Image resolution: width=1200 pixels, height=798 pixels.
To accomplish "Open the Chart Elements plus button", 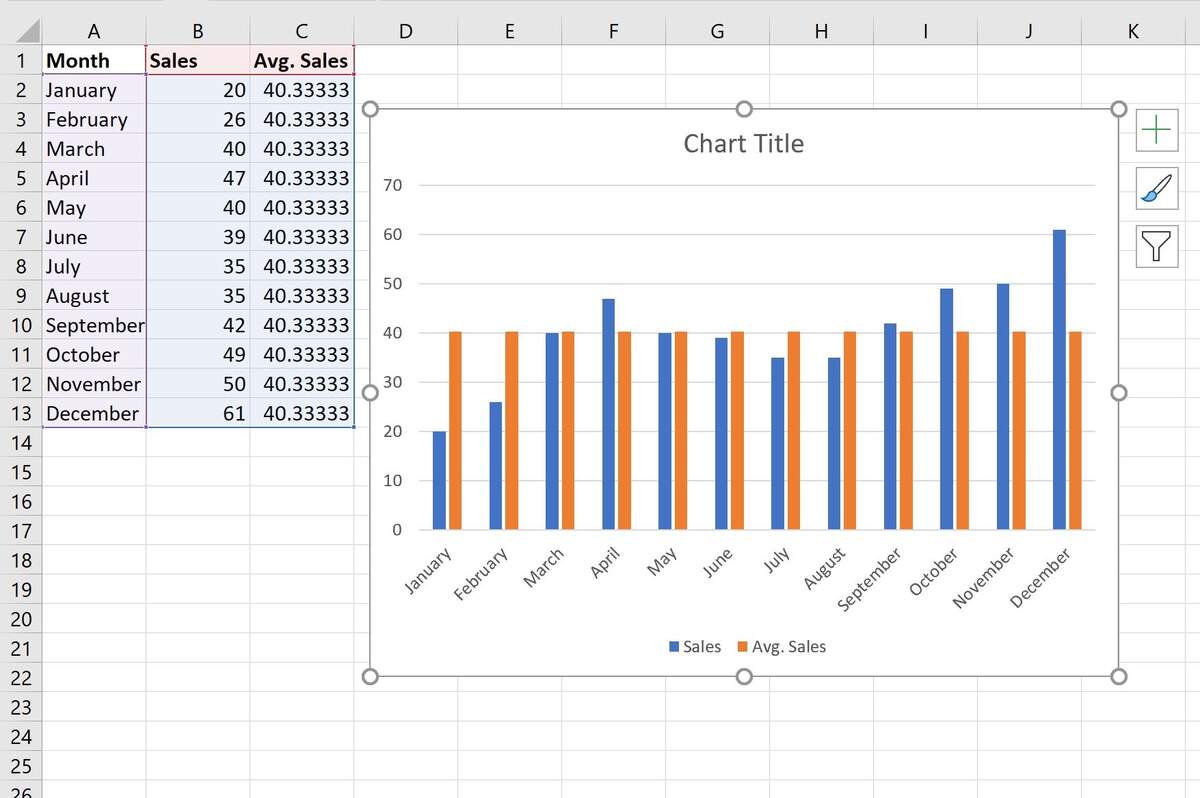I will tap(1157, 130).
